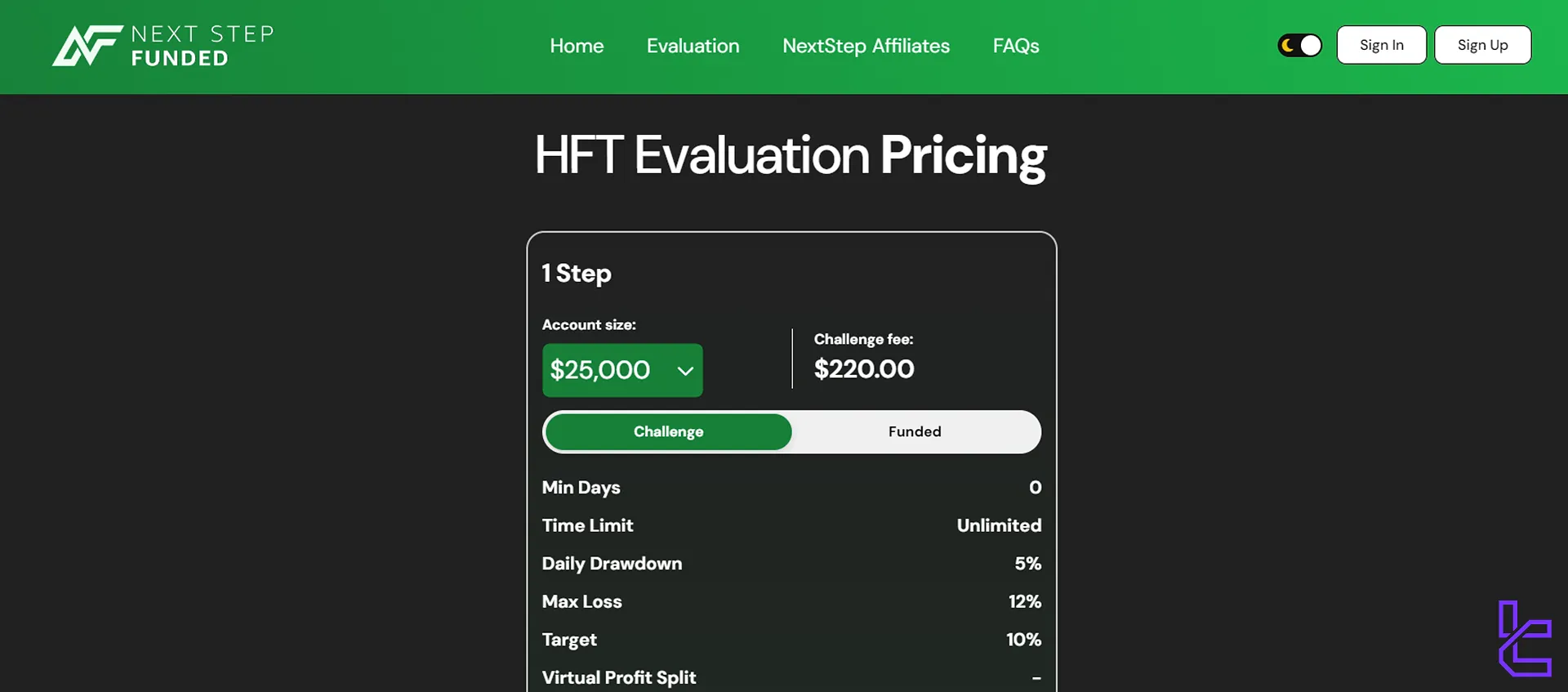The width and height of the screenshot is (1568, 692).
Task: Click the Next Step Funded logo
Action: [x=162, y=46]
